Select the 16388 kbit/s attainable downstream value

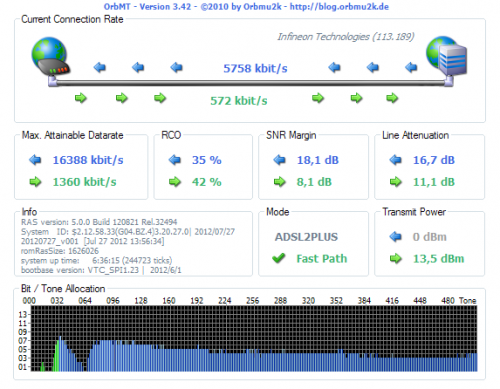88,160
